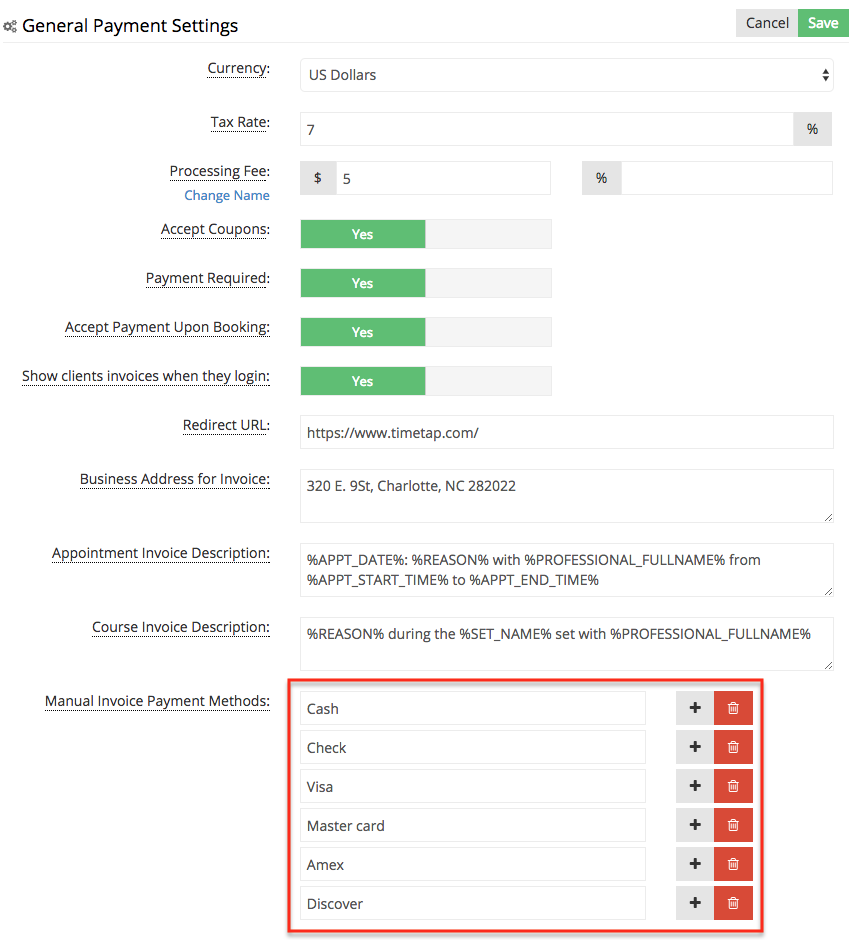Click the gear icon beside General Payment Settings
The height and width of the screenshot is (940, 864).
tap(10, 25)
